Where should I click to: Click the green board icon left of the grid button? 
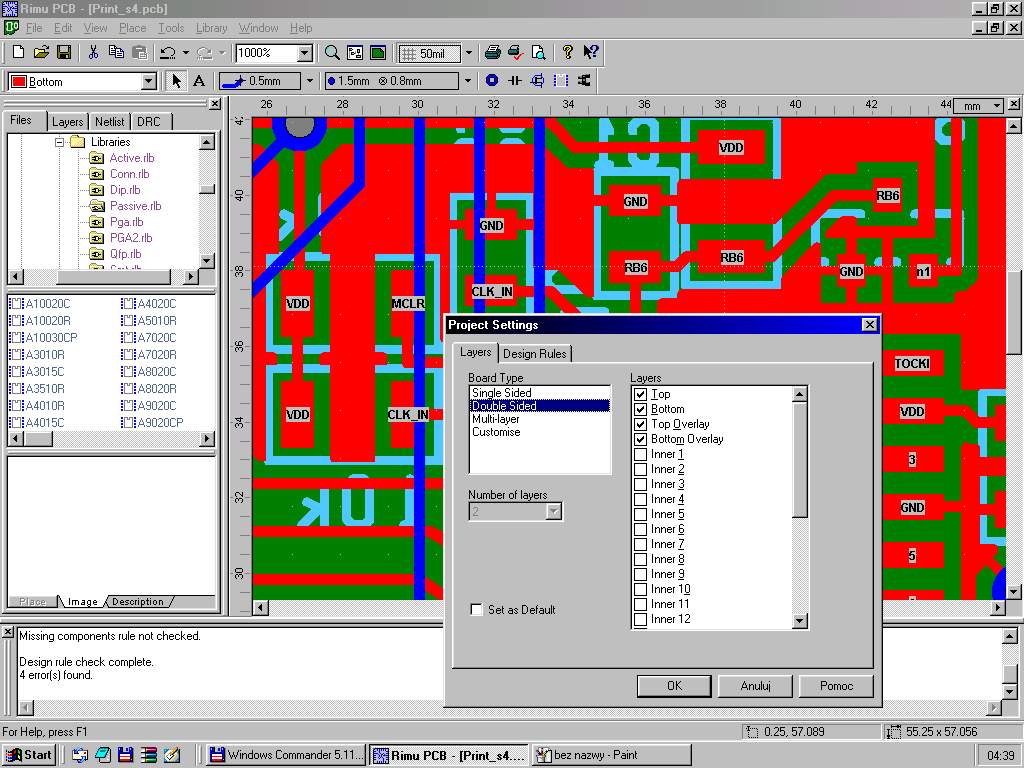377,53
